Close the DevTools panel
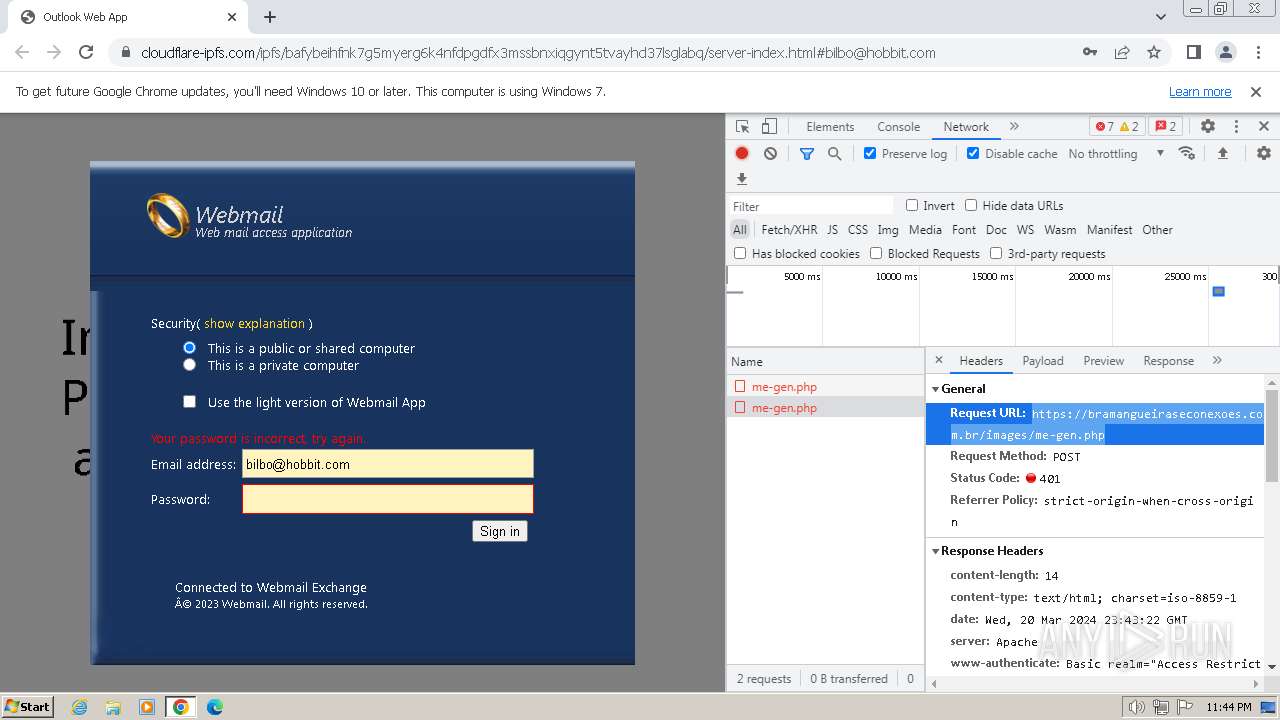This screenshot has width=1280, height=720. tap(1264, 127)
